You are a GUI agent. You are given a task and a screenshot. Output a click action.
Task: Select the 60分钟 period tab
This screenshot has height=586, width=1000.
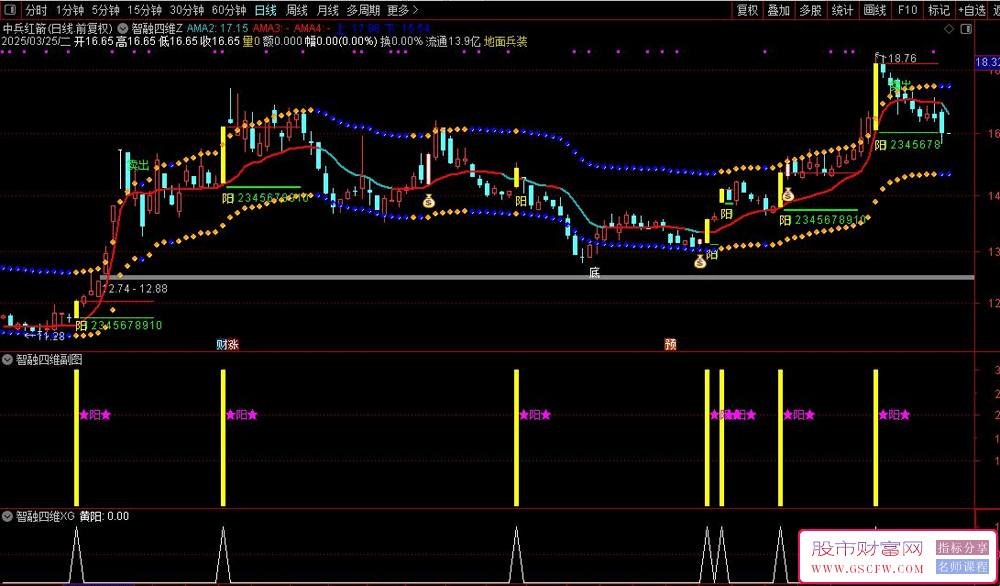228,10
